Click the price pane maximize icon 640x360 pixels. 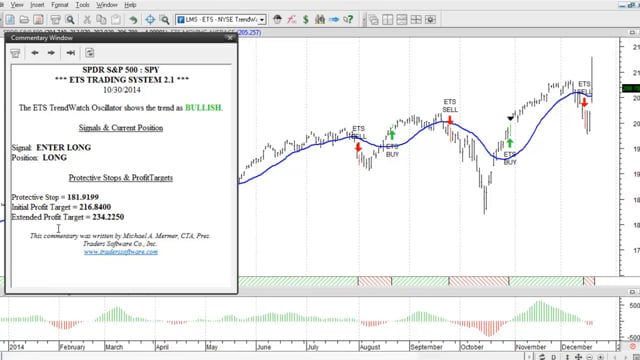coord(632,32)
